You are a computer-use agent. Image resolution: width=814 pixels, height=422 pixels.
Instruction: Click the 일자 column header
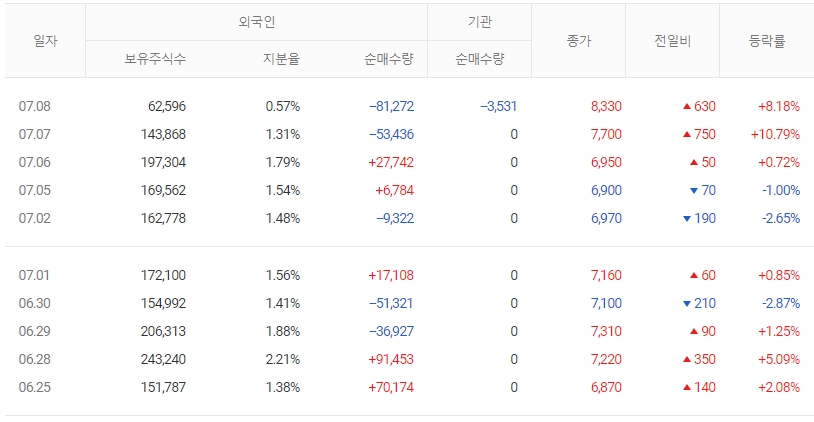45,40
